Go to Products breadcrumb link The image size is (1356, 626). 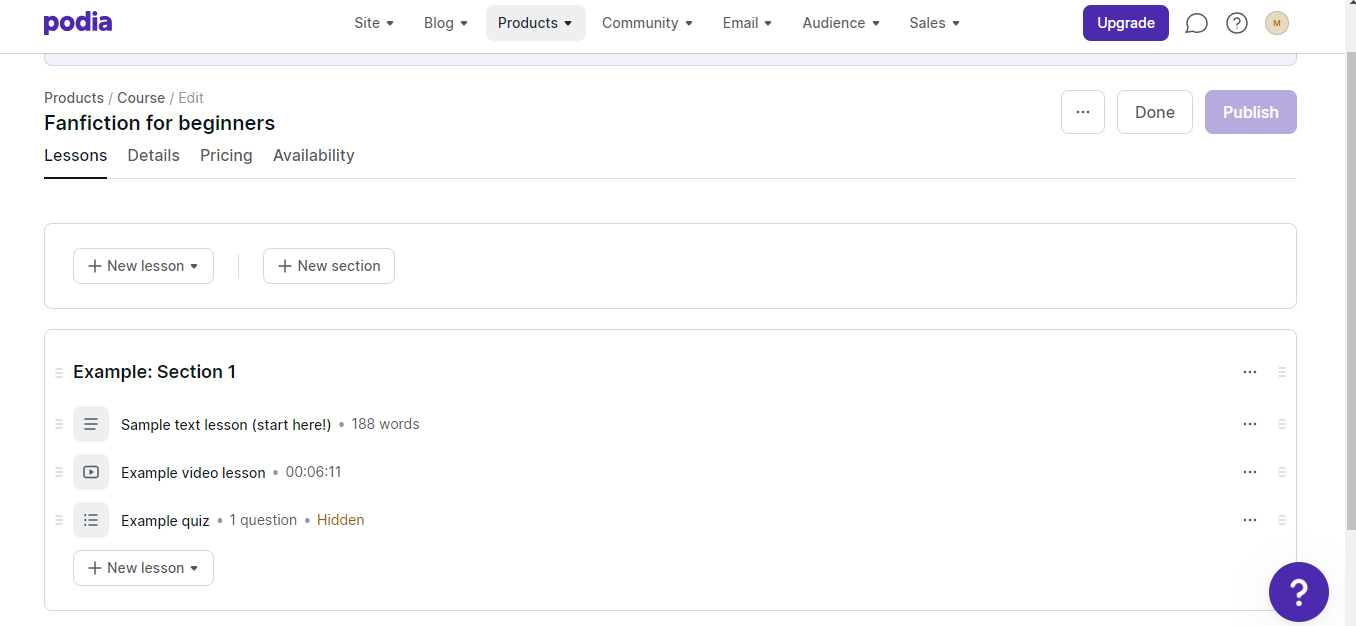(x=74, y=98)
